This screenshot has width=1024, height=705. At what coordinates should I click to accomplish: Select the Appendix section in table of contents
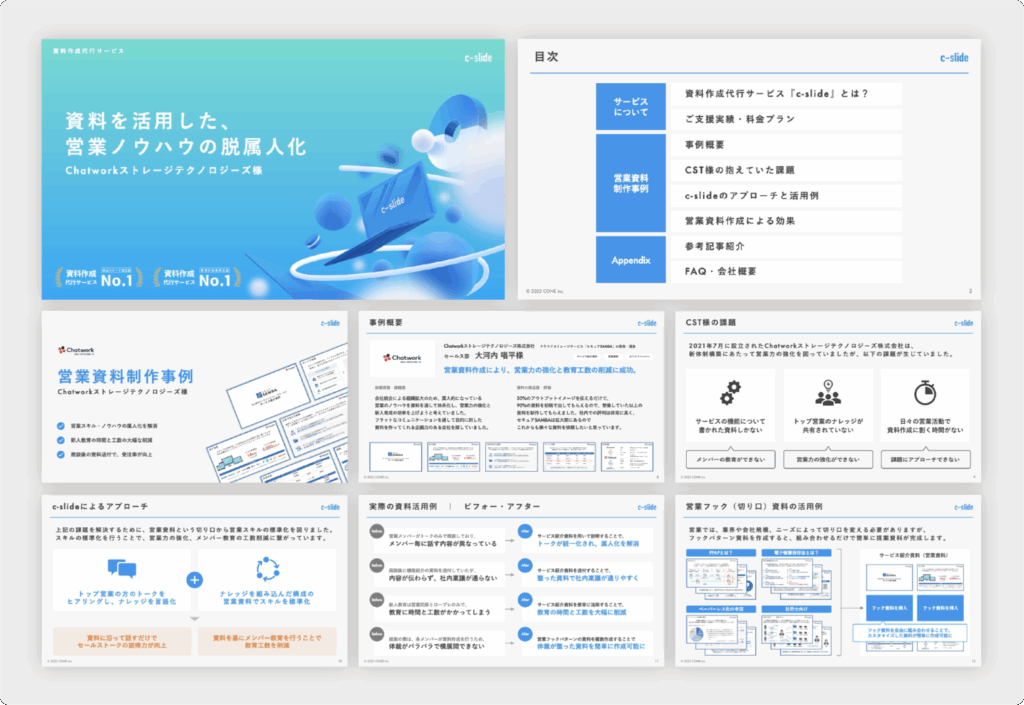click(630, 259)
